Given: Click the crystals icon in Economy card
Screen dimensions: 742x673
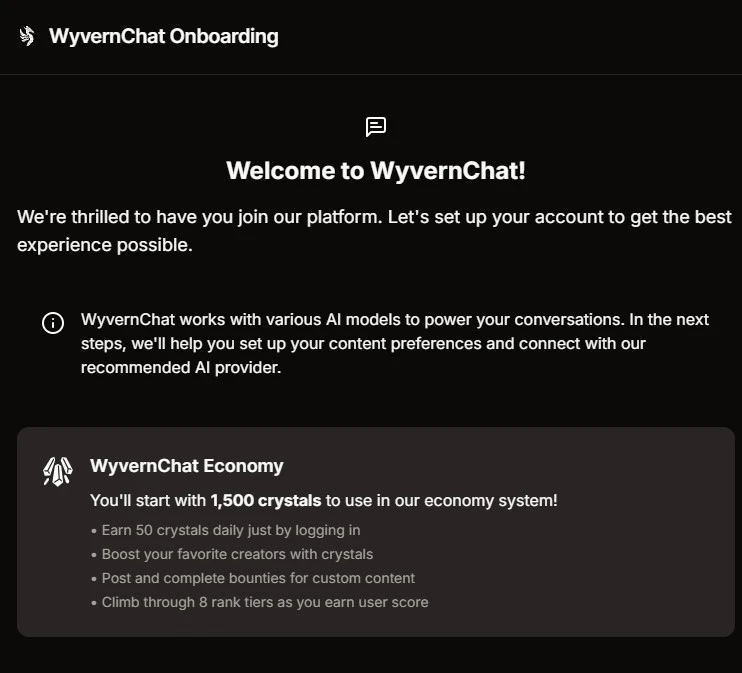Looking at the screenshot, I should [x=58, y=471].
